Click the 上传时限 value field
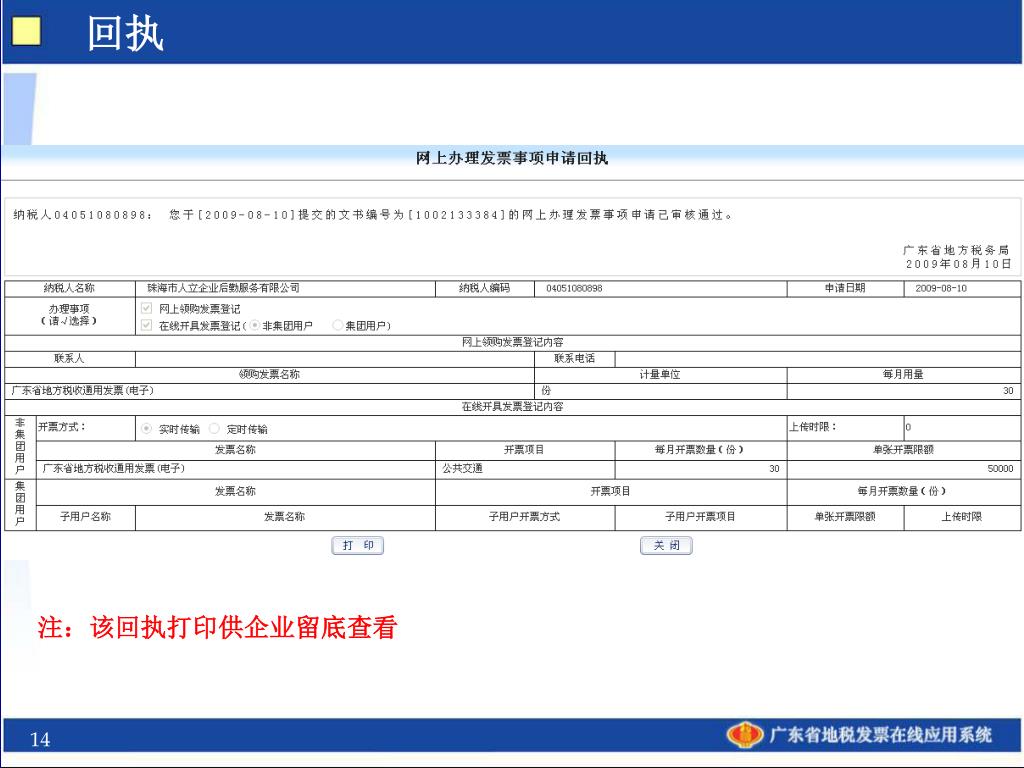The image size is (1024, 768). tap(963, 427)
